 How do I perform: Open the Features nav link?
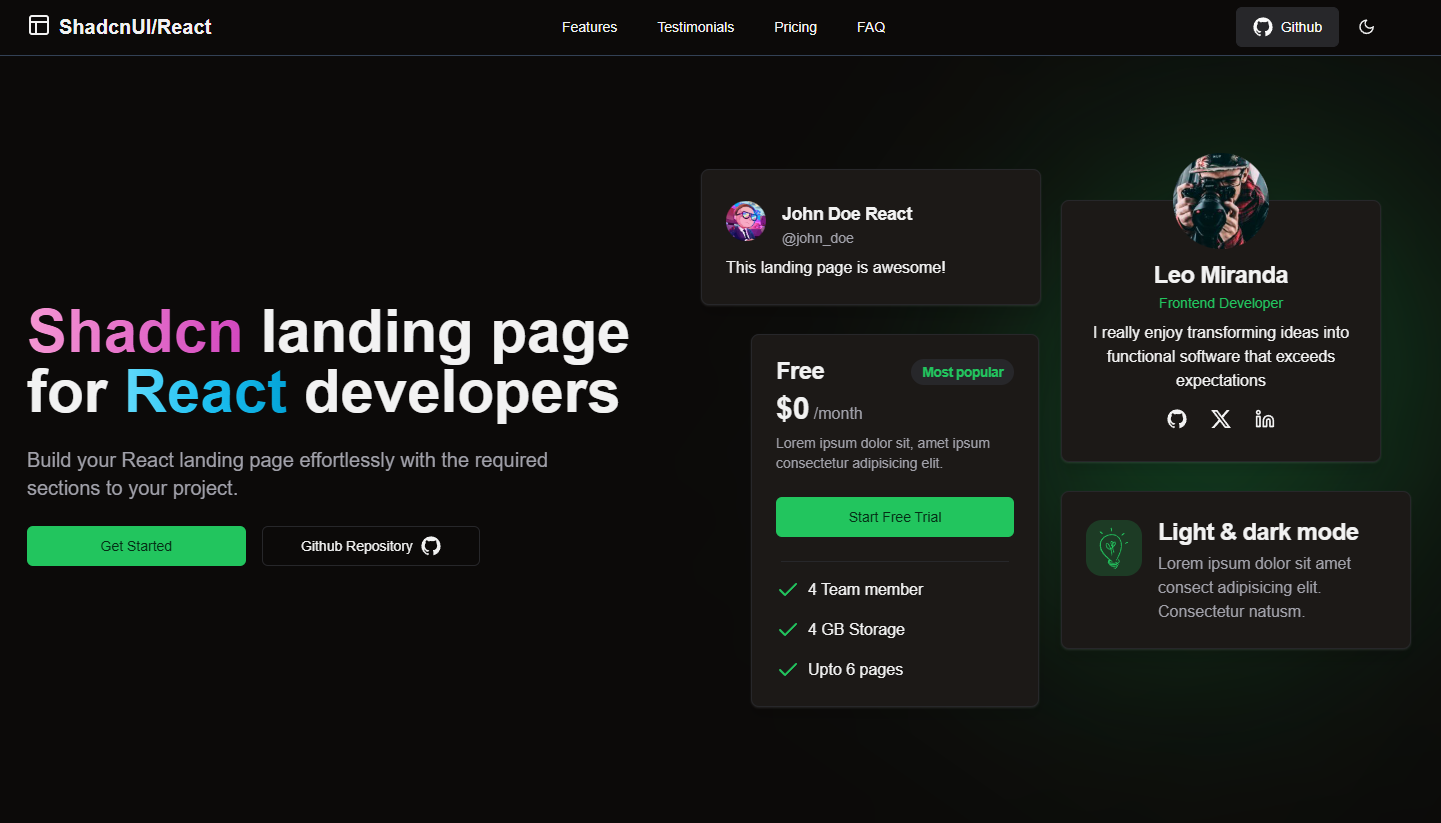click(x=589, y=27)
